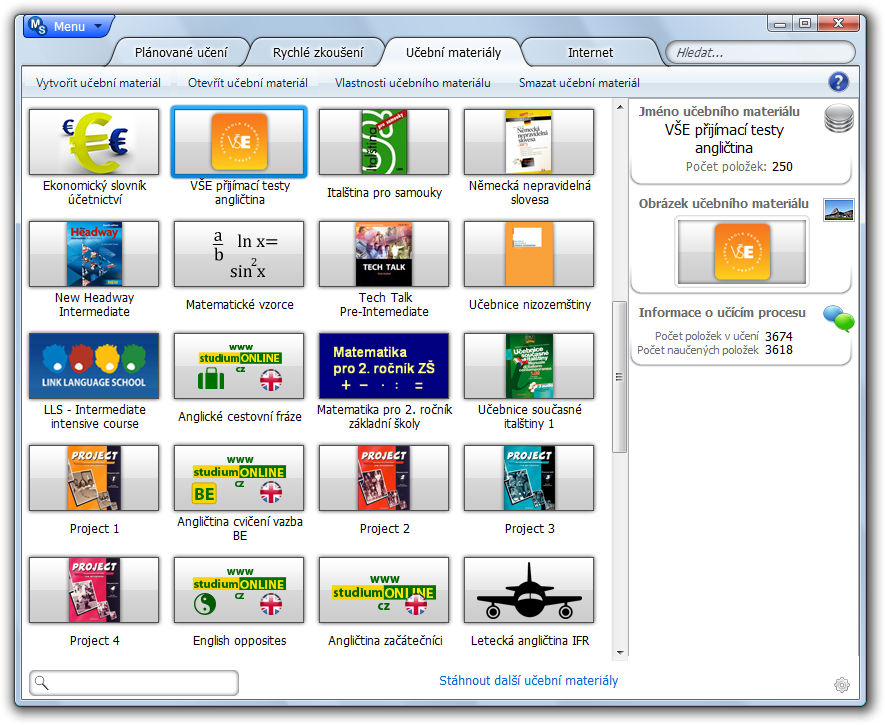The width and height of the screenshot is (885, 725).
Task: Click Počet položek value 250
Action: [782, 166]
